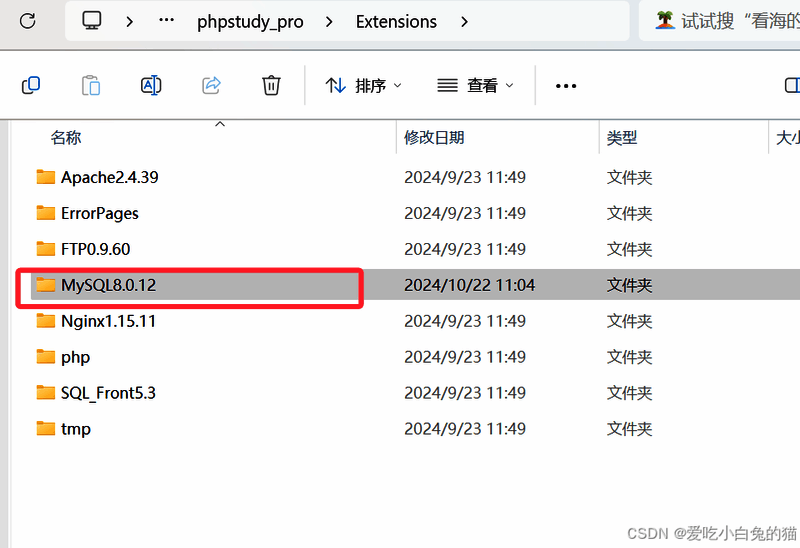The height and width of the screenshot is (548, 800).
Task: Click the folder icon of FTP0.9.60
Action: (45, 248)
